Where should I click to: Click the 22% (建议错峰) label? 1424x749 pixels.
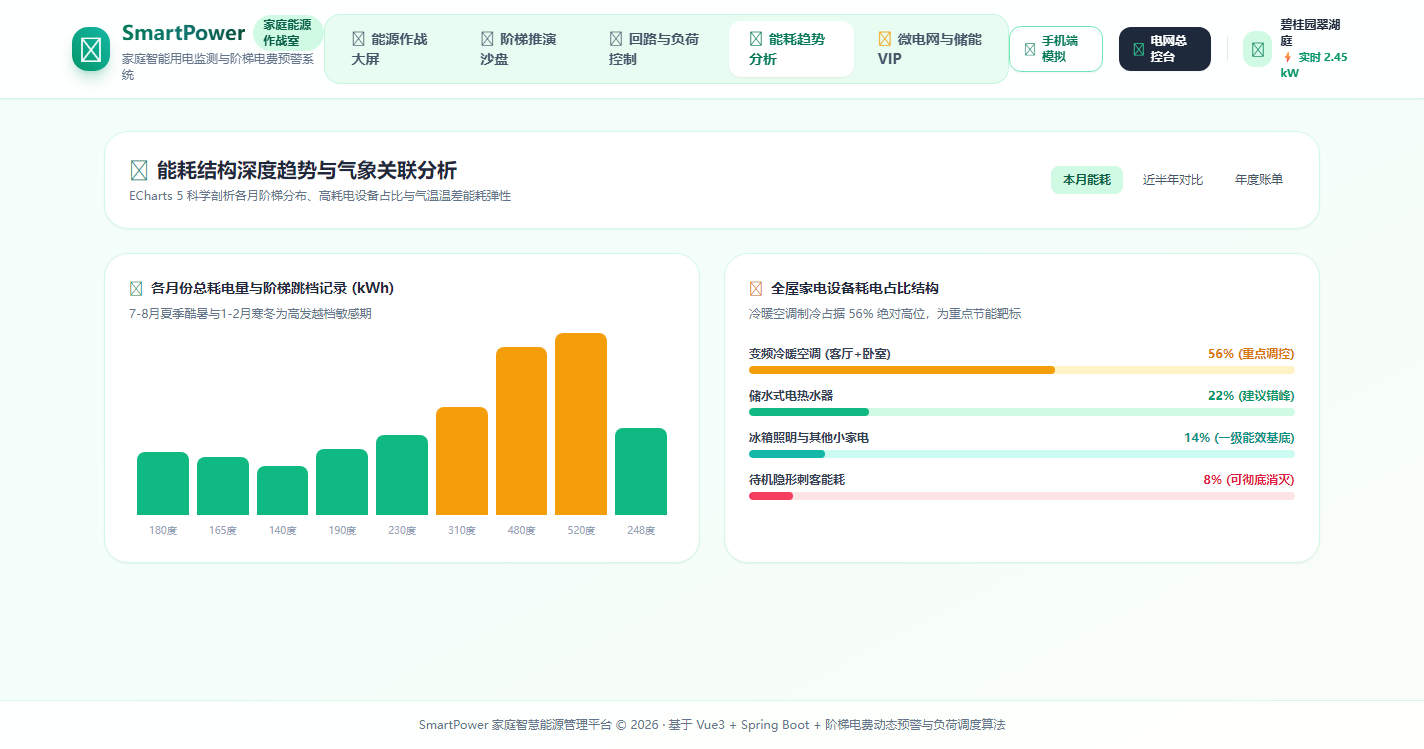point(1251,396)
